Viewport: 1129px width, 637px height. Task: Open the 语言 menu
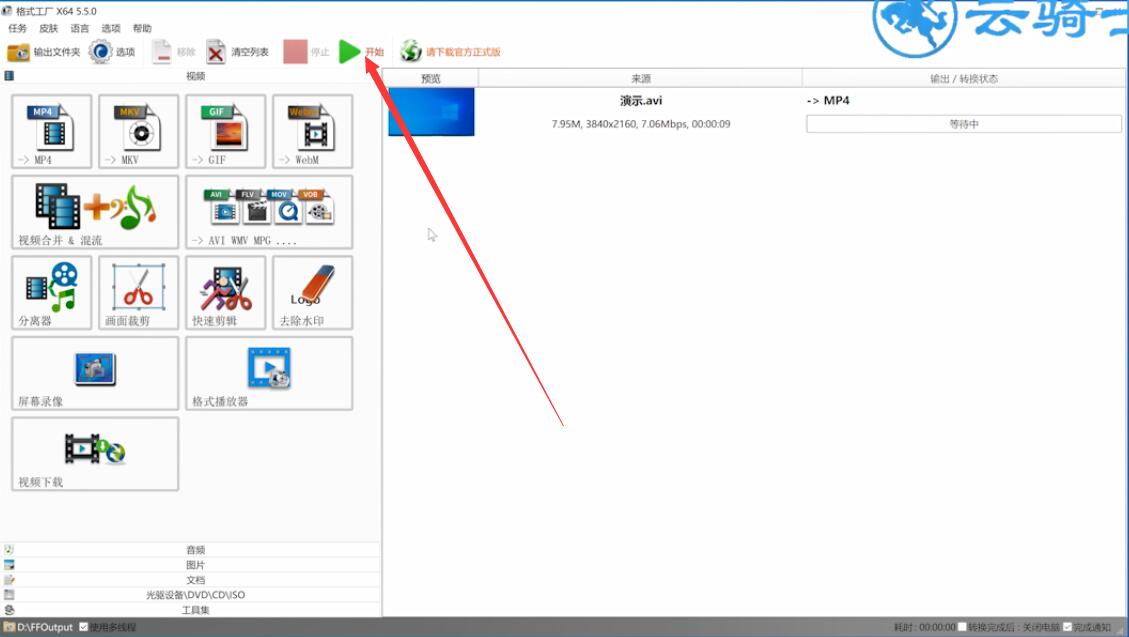click(x=79, y=28)
